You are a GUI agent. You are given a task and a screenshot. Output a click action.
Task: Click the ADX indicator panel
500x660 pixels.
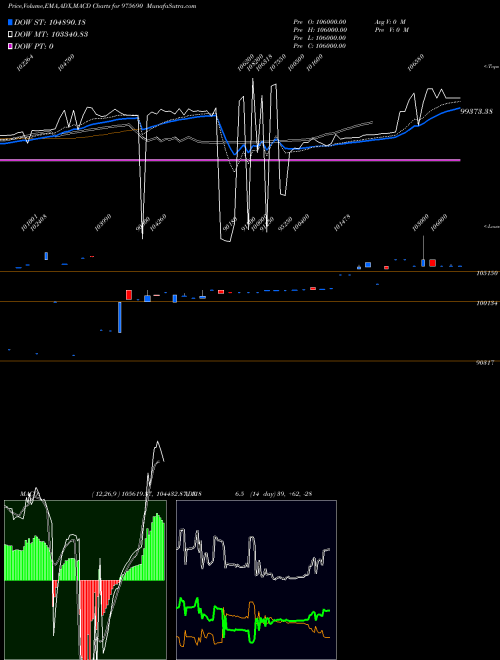point(256,580)
